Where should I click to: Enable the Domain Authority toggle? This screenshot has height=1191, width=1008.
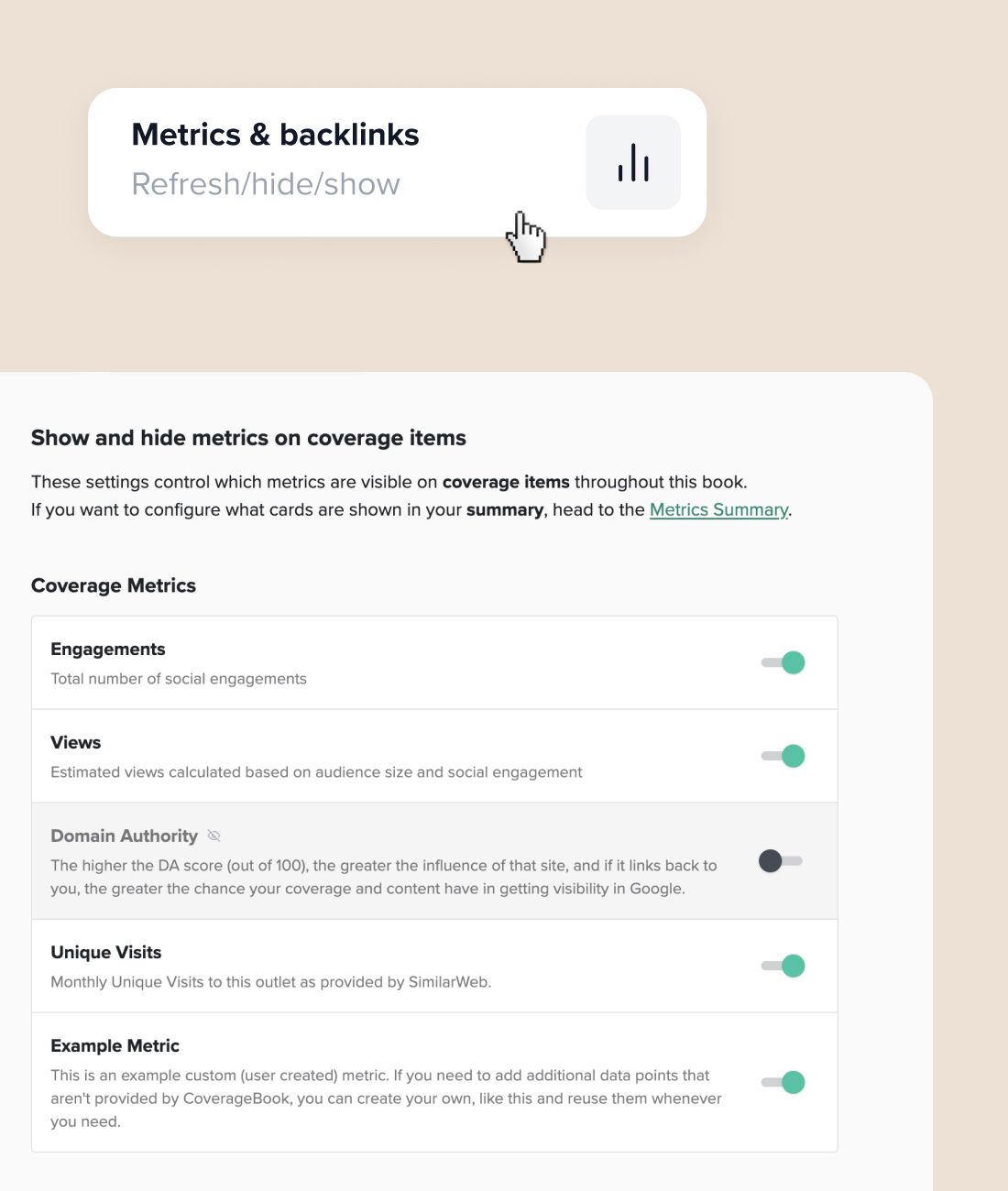point(781,861)
